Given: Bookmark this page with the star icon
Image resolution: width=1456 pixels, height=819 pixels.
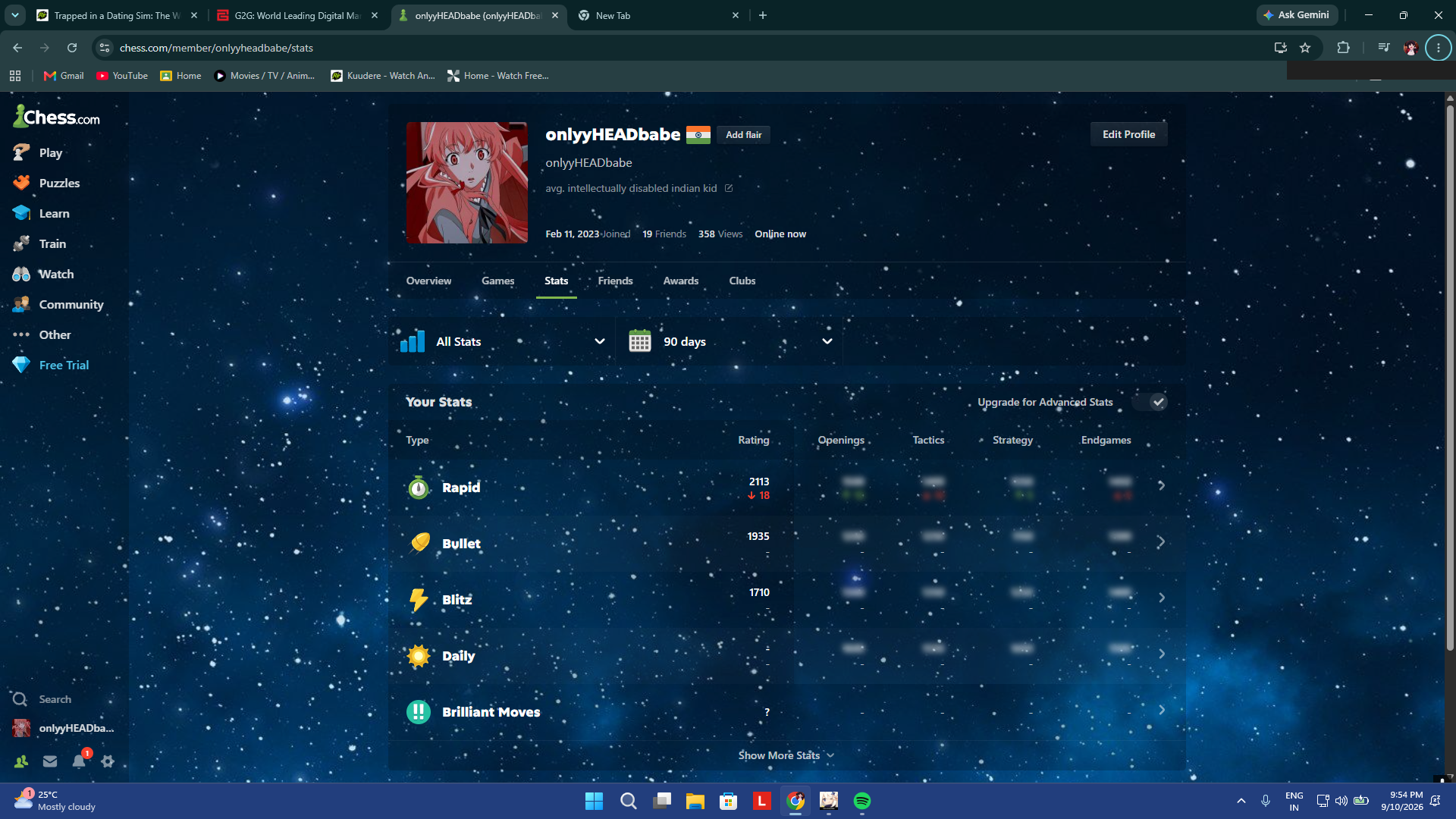Looking at the screenshot, I should pos(1305,48).
